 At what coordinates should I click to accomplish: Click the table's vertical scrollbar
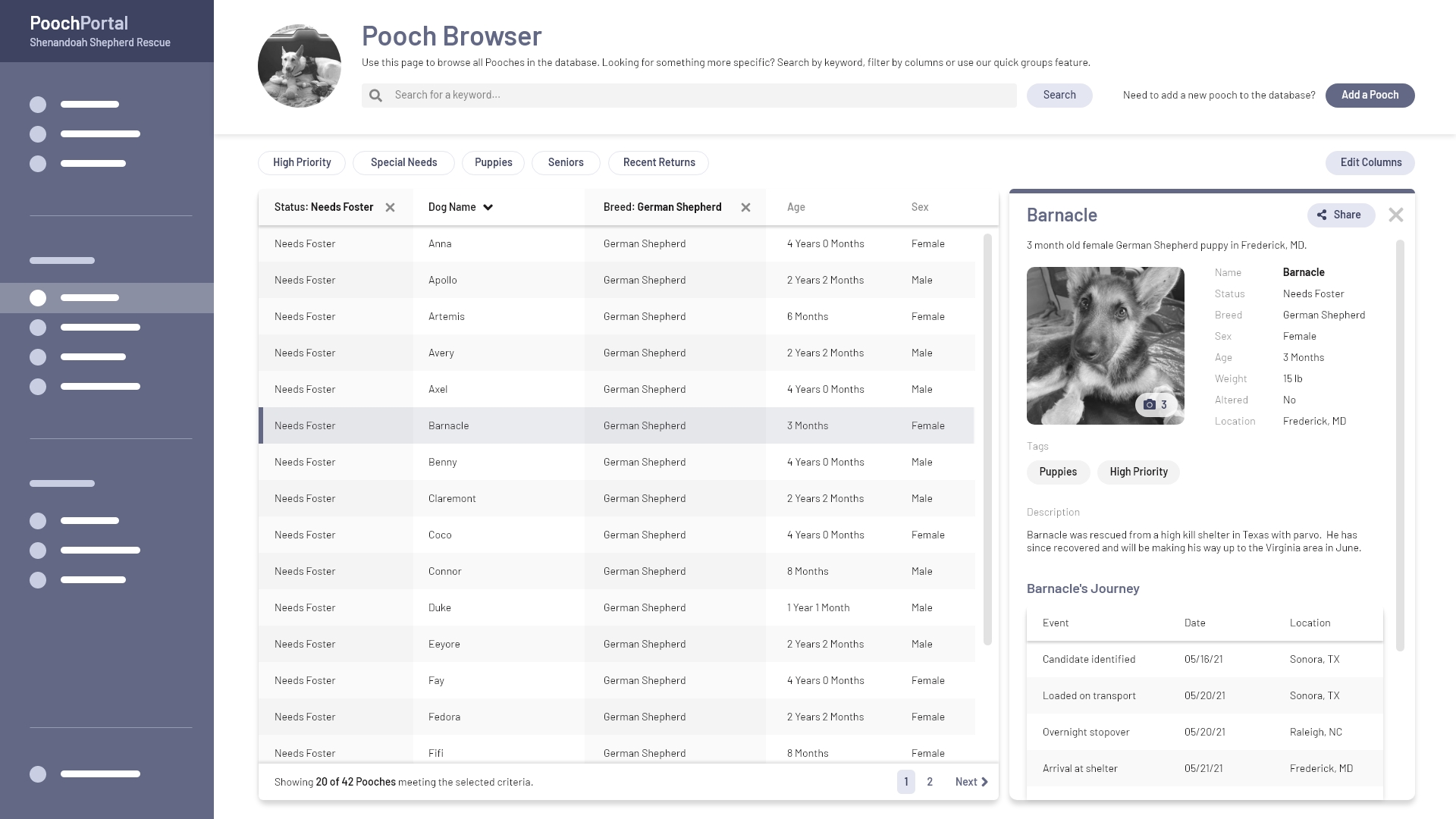click(x=987, y=440)
